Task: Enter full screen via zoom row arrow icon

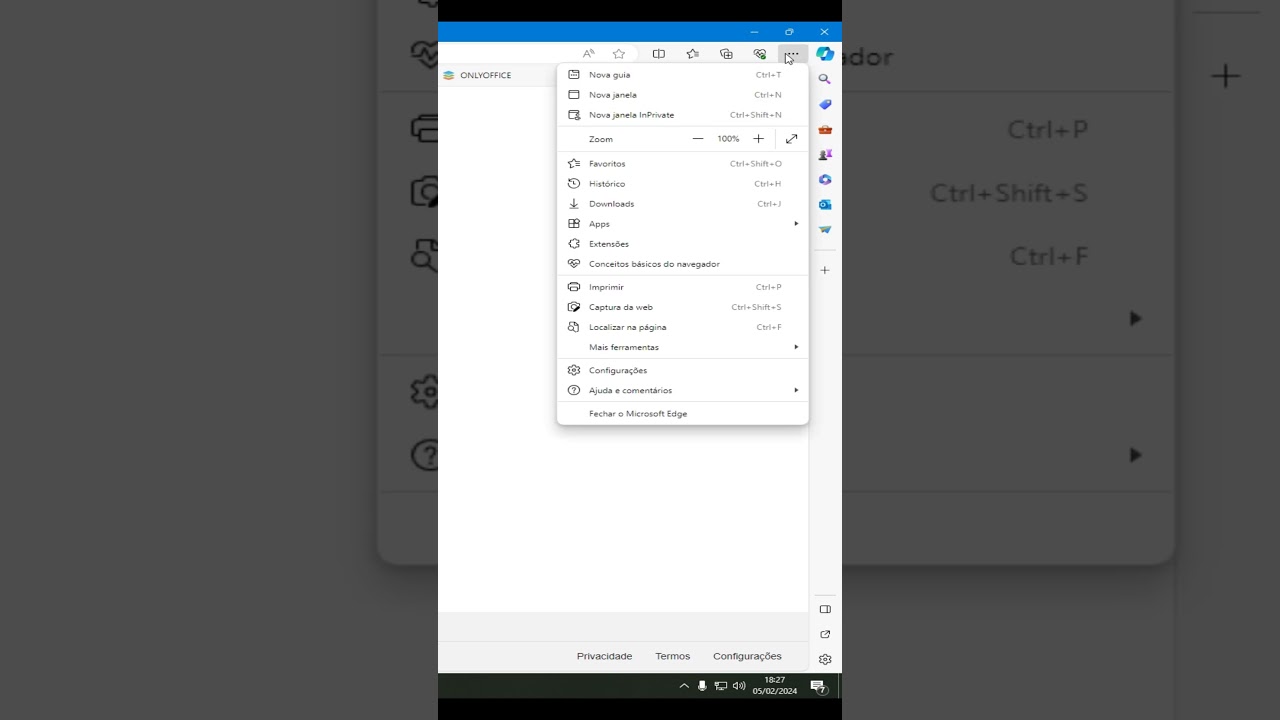Action: (x=791, y=139)
